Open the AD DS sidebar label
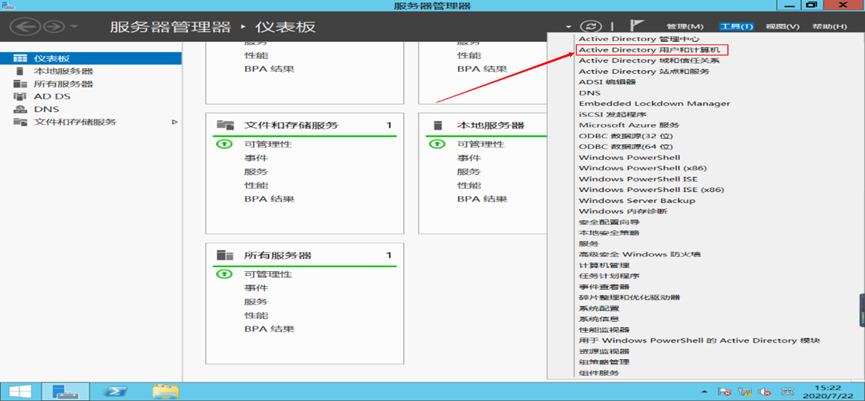Viewport: 865px width, 401px height. [52, 97]
